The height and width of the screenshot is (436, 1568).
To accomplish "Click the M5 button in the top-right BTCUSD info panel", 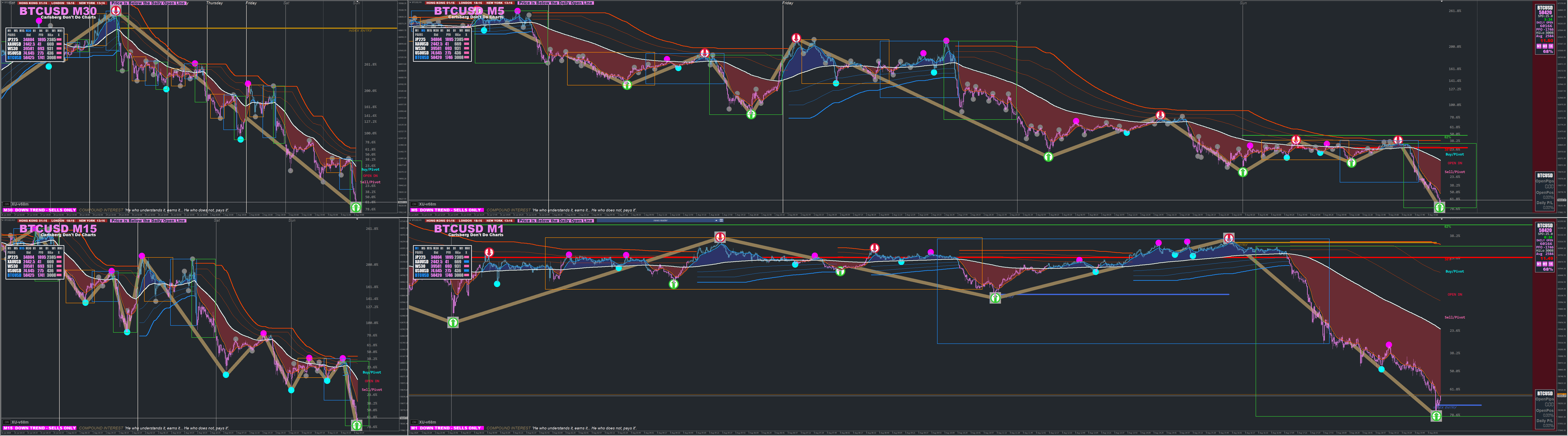I will (1545, 46).
